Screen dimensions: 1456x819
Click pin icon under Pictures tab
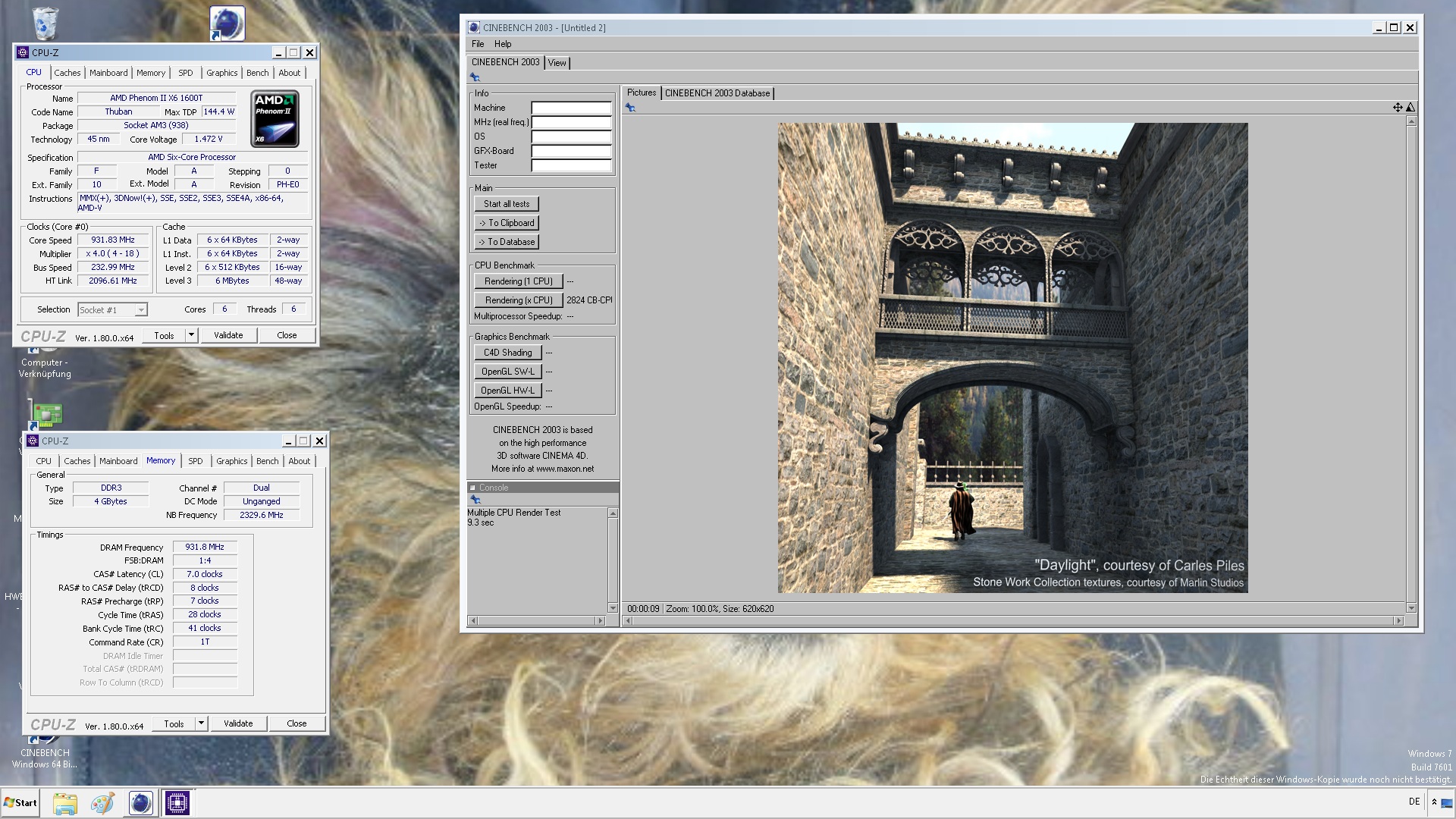point(630,108)
